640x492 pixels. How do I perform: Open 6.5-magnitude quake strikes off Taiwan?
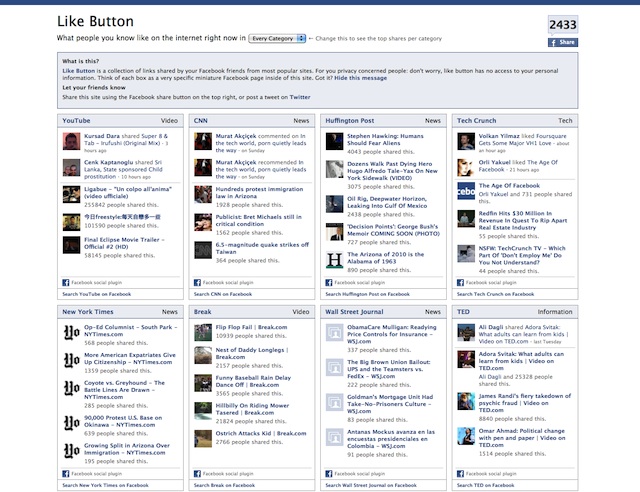click(262, 248)
